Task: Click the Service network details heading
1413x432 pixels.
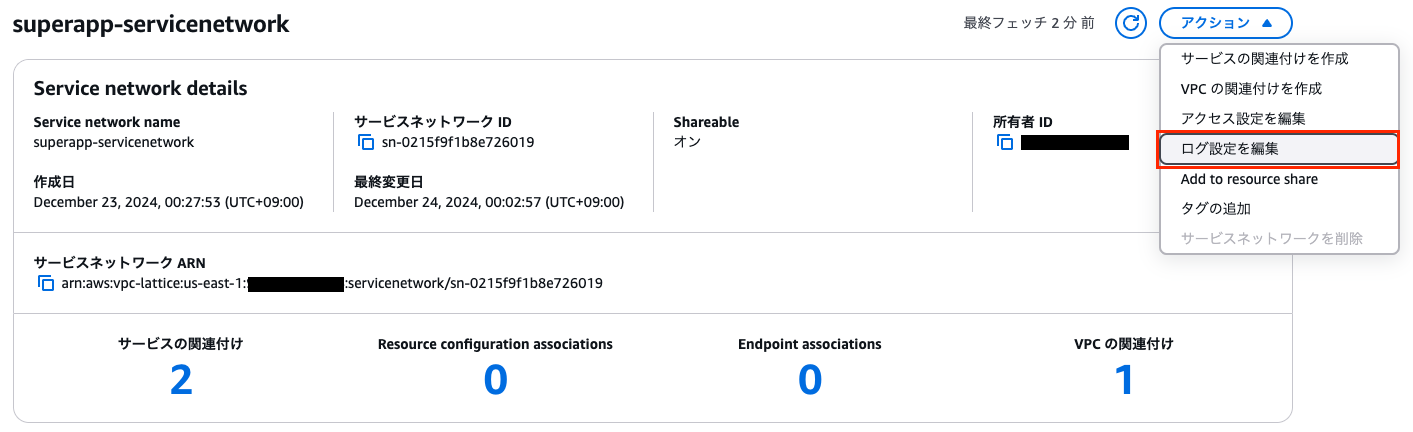Action: [140, 88]
